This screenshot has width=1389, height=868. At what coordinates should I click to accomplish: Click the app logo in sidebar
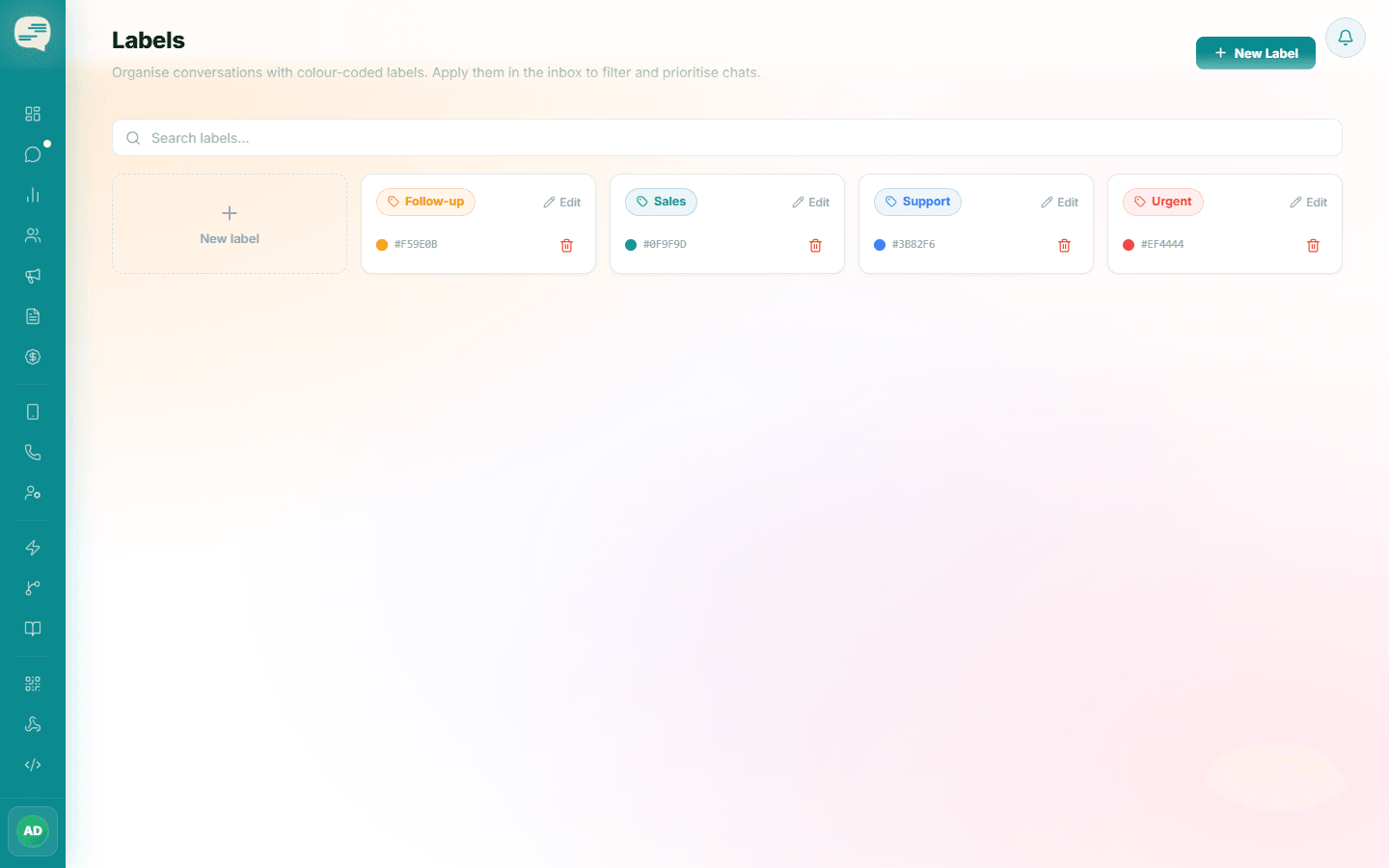tap(33, 34)
